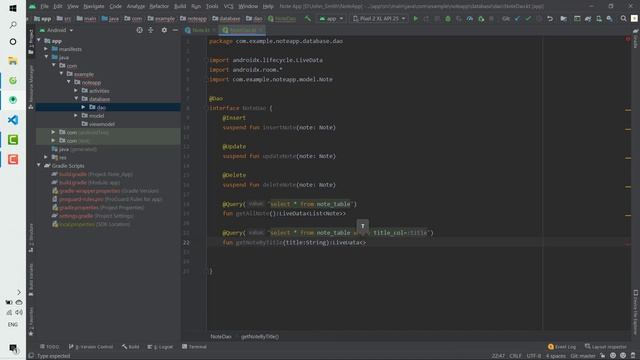Open the Refactor menu
Image resolution: width=640 pixels, height=360 pixels.
click(159, 7)
